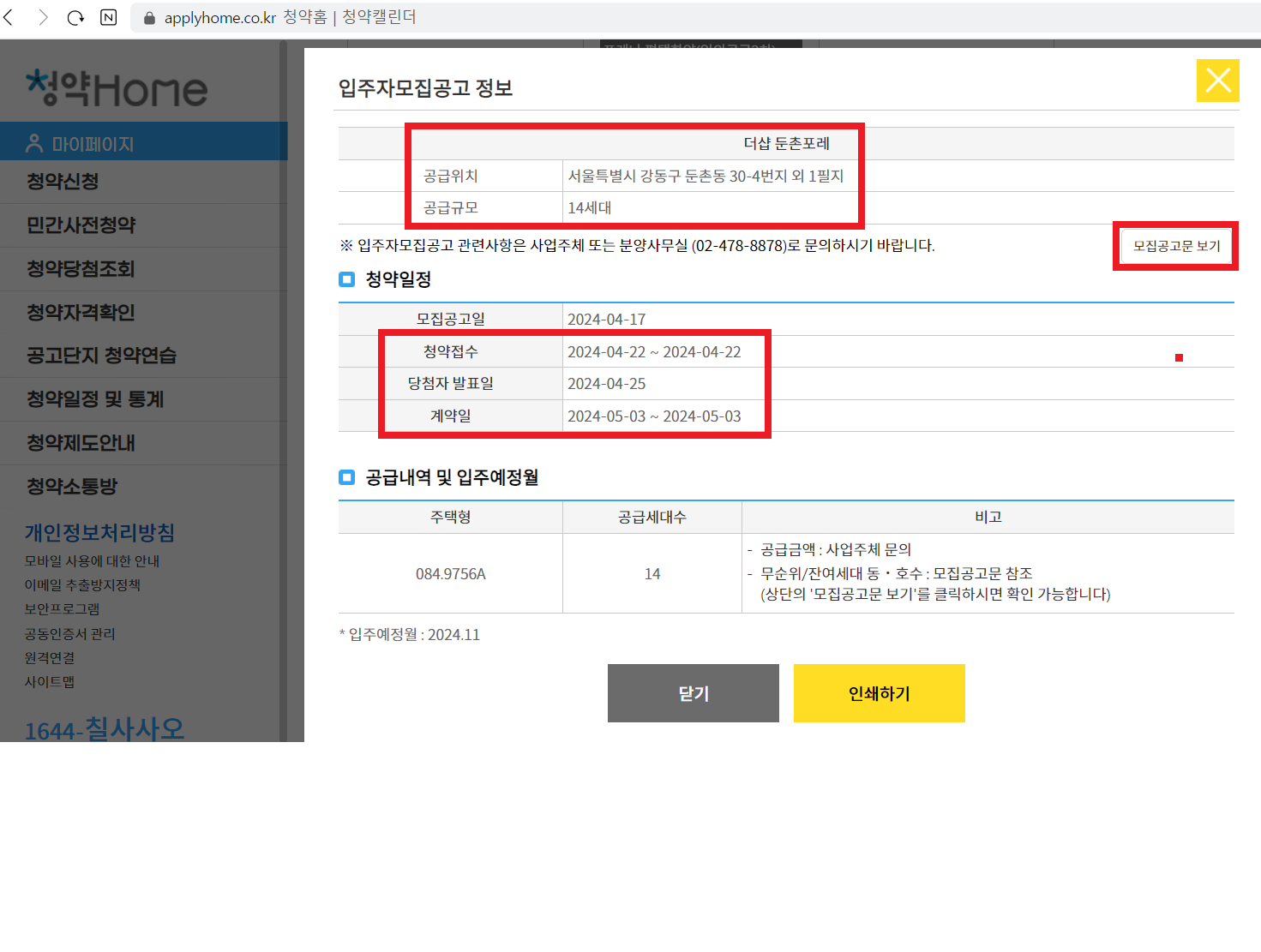Click the 닫기 button
Screen dimensions: 1261x952
click(x=693, y=693)
